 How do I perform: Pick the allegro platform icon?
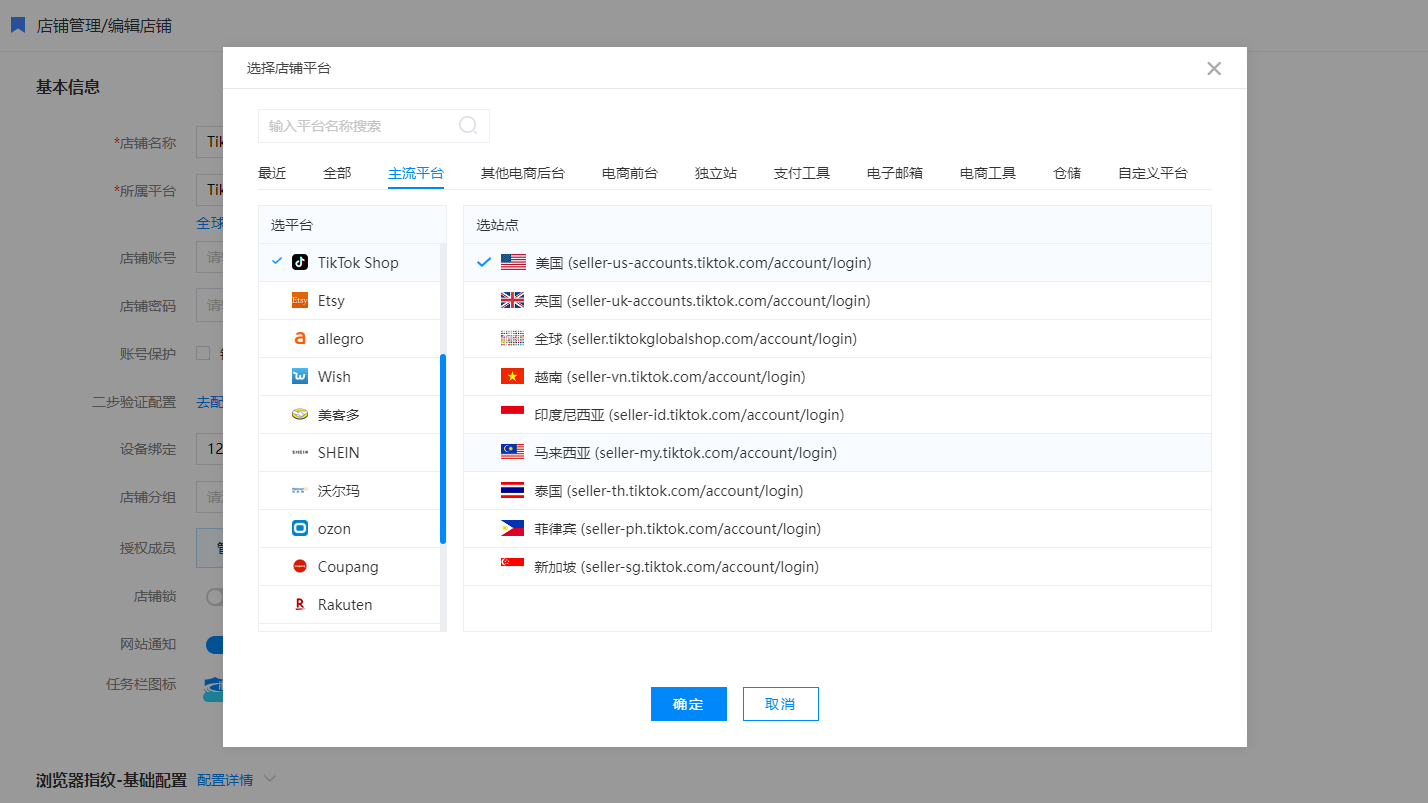[300, 339]
